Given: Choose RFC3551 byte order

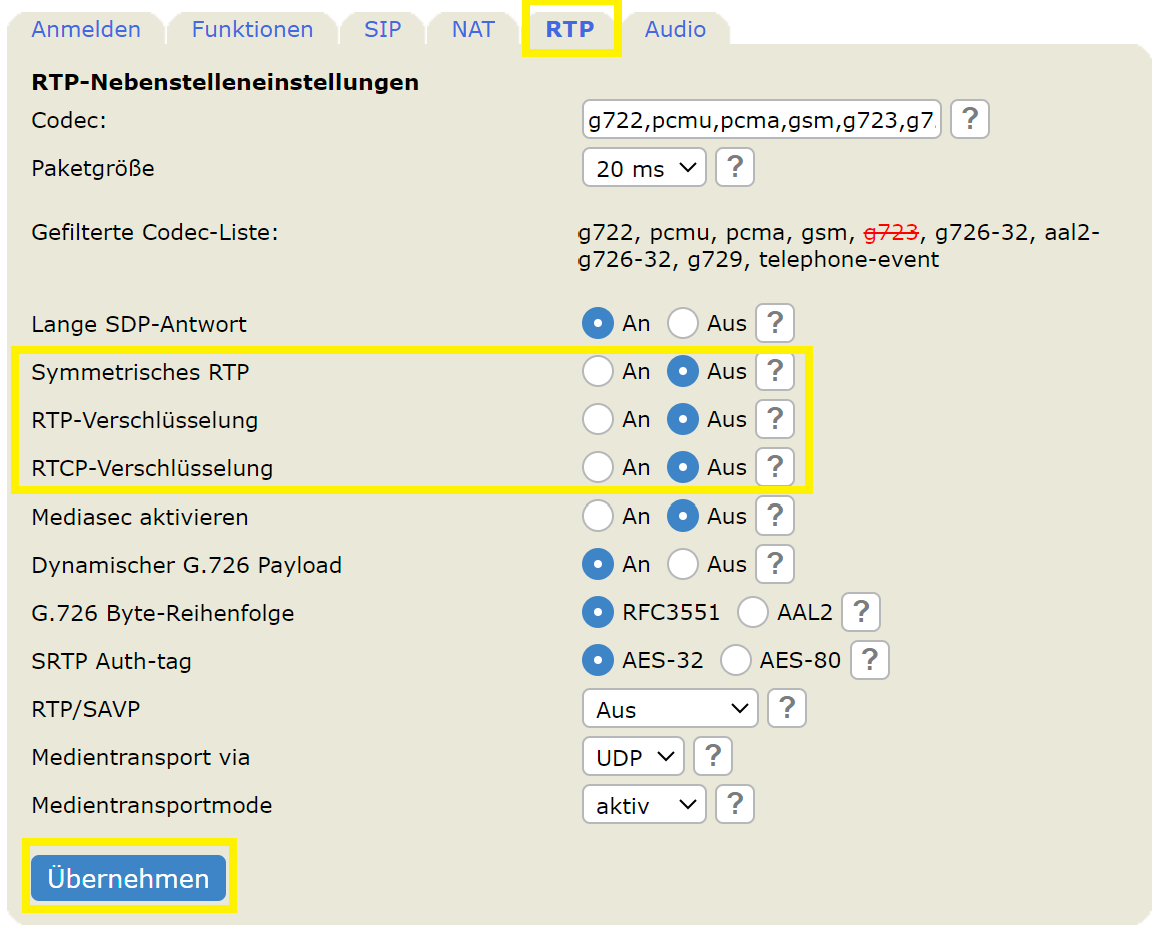Looking at the screenshot, I should (x=598, y=612).
